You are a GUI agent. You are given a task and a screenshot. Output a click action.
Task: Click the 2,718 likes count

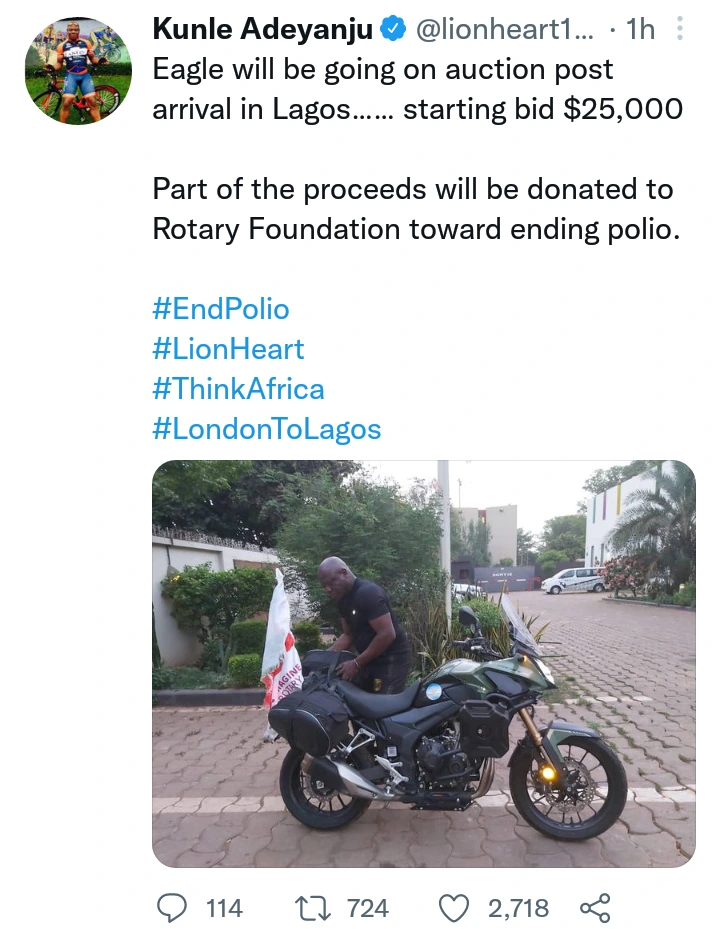tap(518, 908)
